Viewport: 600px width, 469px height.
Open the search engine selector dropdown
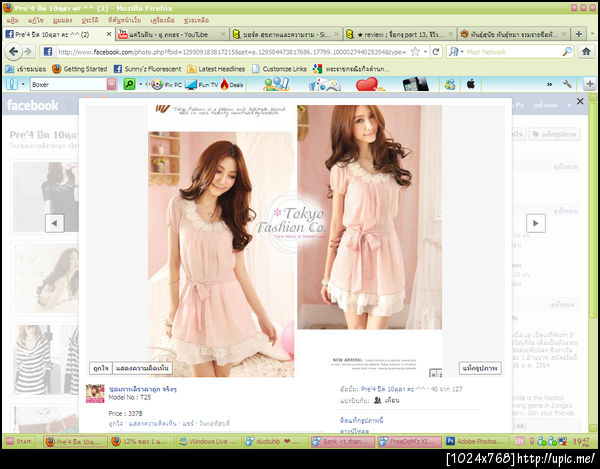(x=456, y=52)
